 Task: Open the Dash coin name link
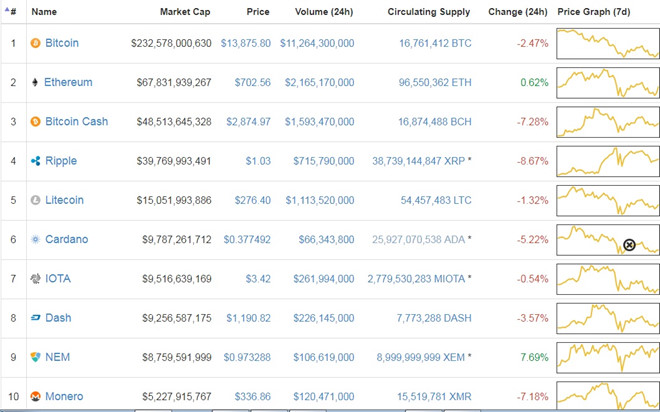tap(58, 318)
